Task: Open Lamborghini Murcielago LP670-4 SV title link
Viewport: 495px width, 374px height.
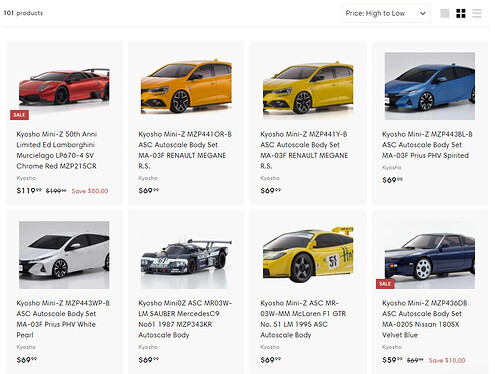Action: (x=57, y=150)
